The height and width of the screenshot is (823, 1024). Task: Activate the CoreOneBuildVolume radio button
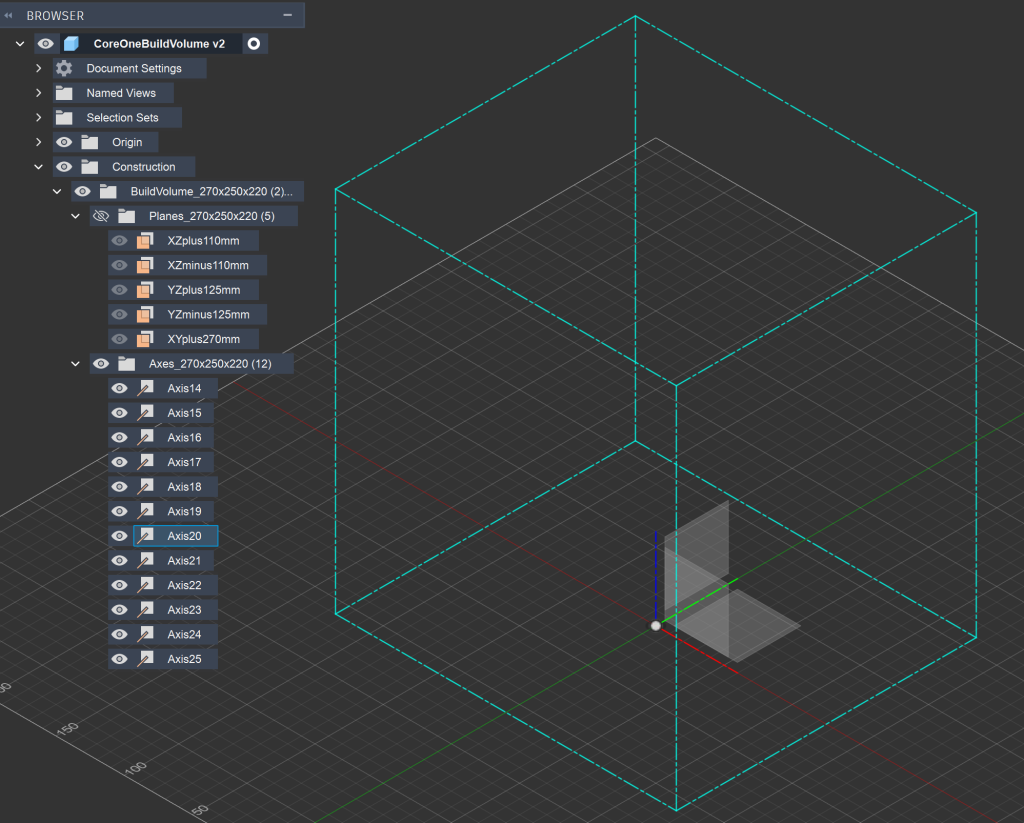(x=254, y=44)
